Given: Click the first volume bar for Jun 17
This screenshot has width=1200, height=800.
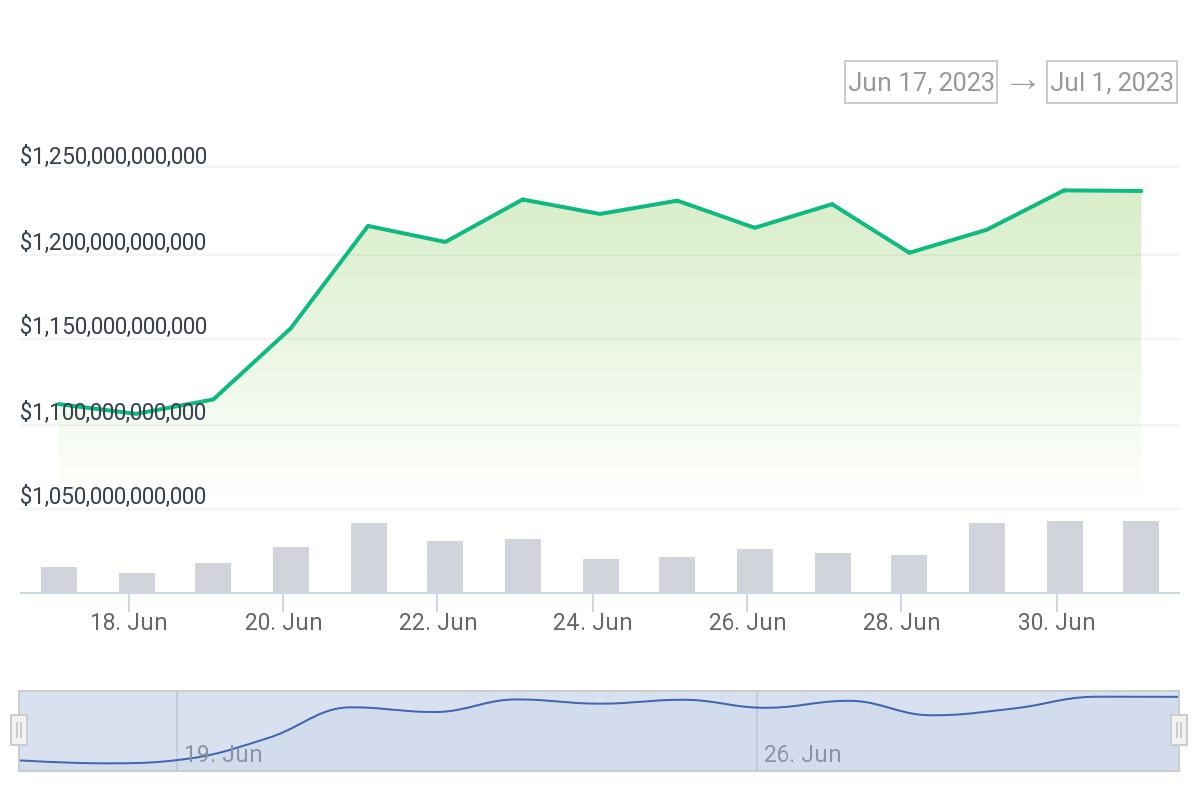Looking at the screenshot, I should pos(59,580).
